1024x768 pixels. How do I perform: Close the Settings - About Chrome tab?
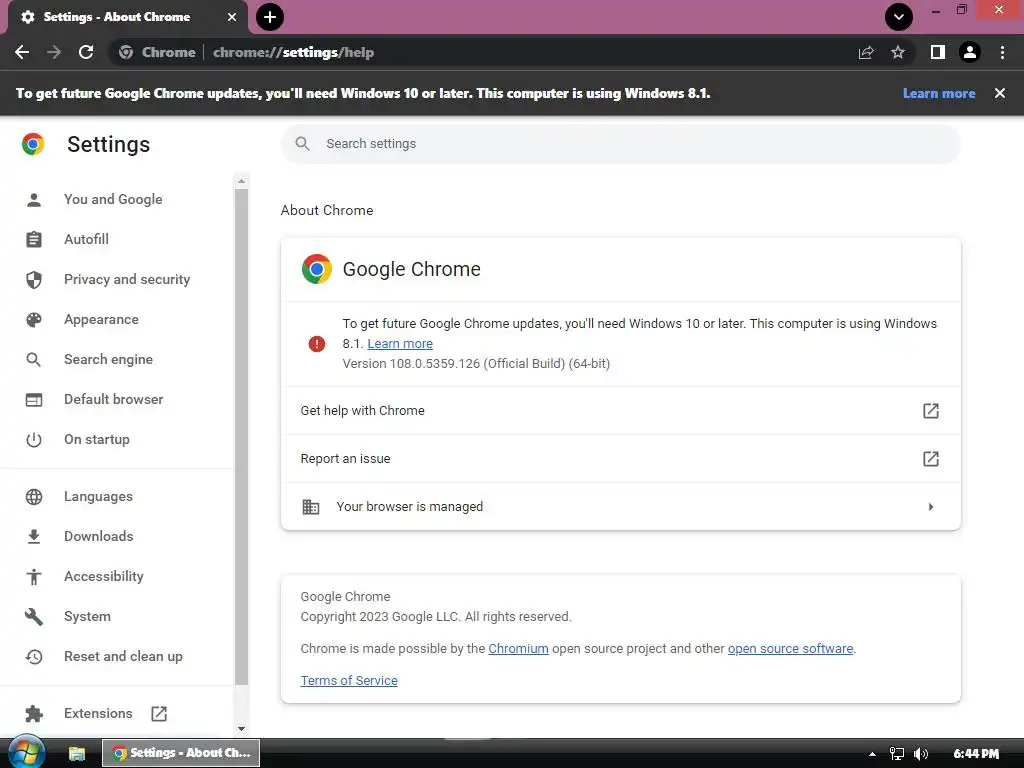point(232,17)
